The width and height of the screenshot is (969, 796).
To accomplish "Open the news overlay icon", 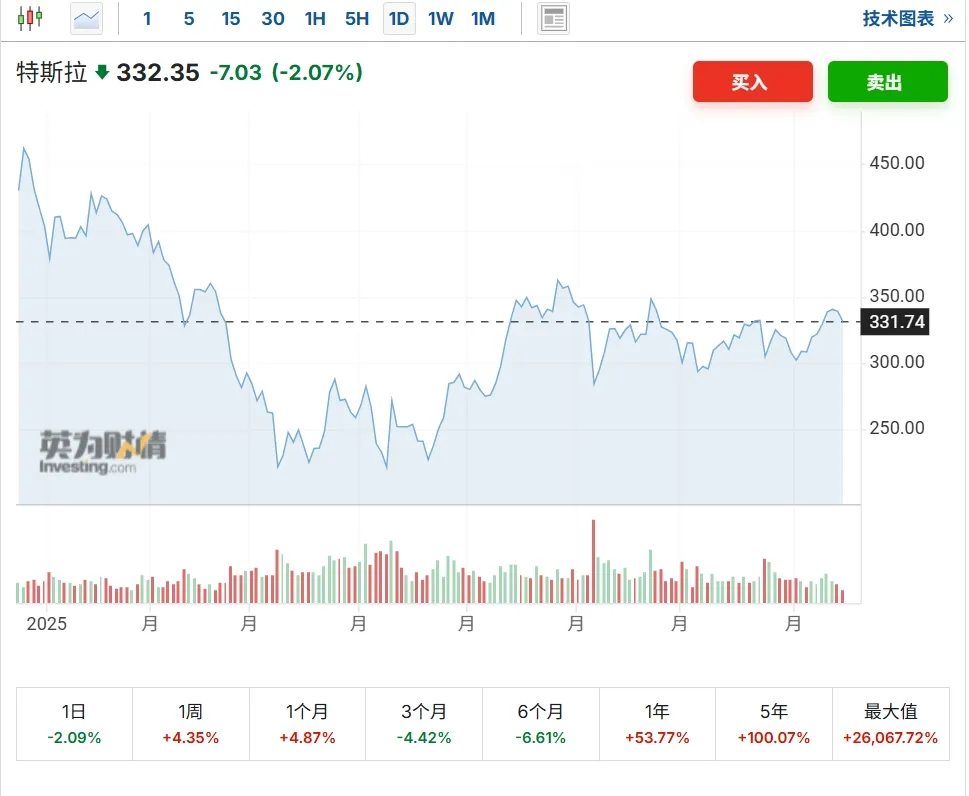I will [x=553, y=18].
